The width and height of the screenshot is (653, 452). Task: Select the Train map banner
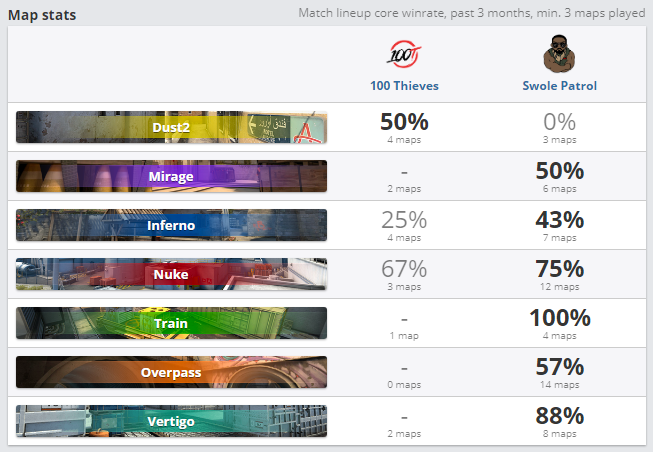point(172,323)
